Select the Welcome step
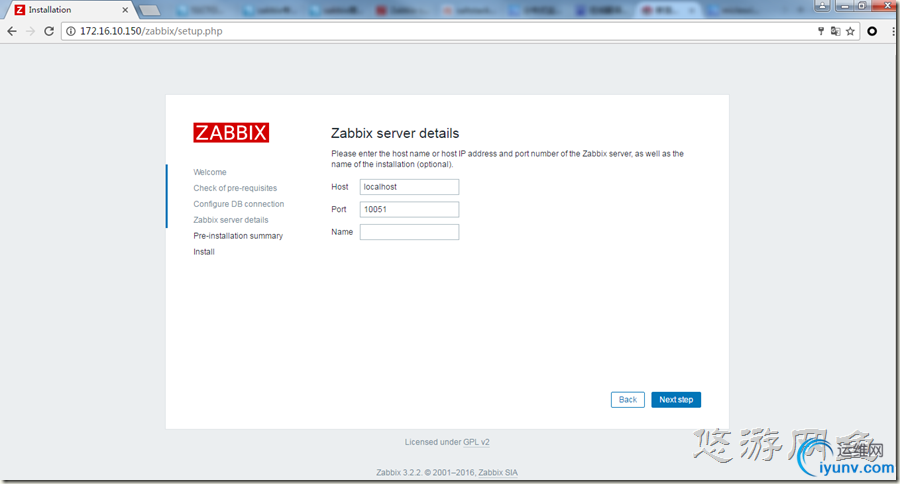Image resolution: width=900 pixels, height=484 pixels. 210,172
